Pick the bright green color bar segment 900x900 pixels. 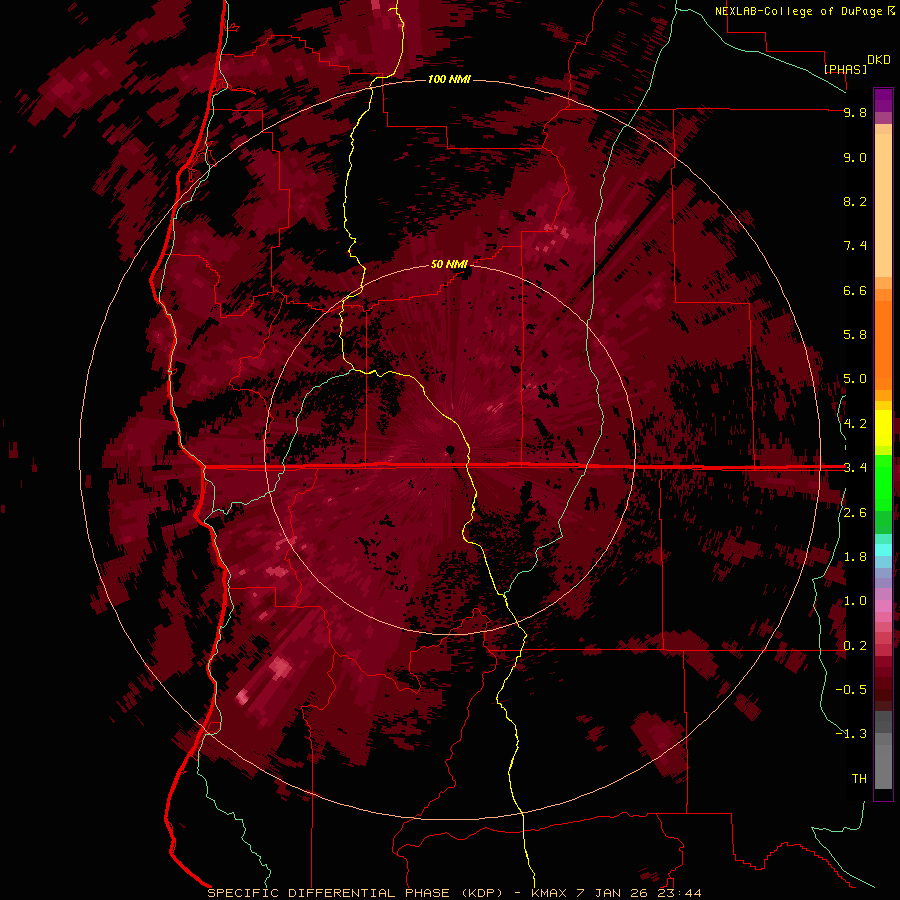tap(883, 482)
